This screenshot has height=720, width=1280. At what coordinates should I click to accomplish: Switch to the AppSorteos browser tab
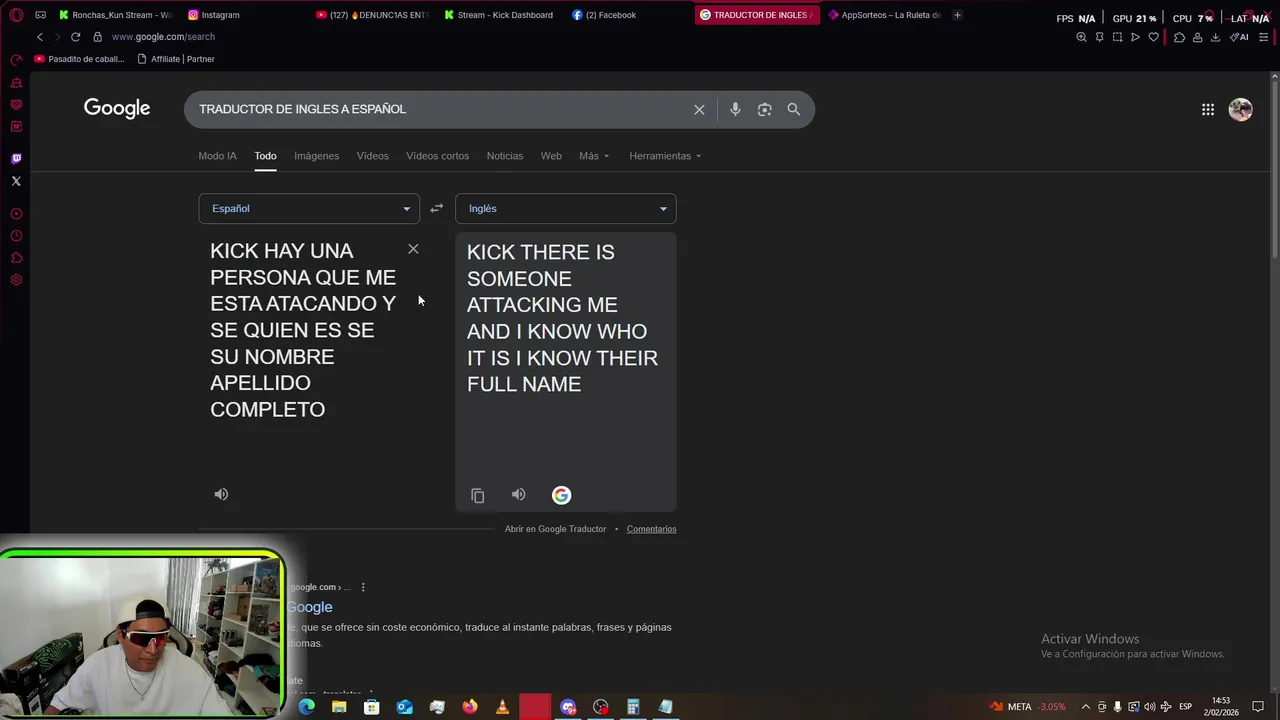(885, 15)
